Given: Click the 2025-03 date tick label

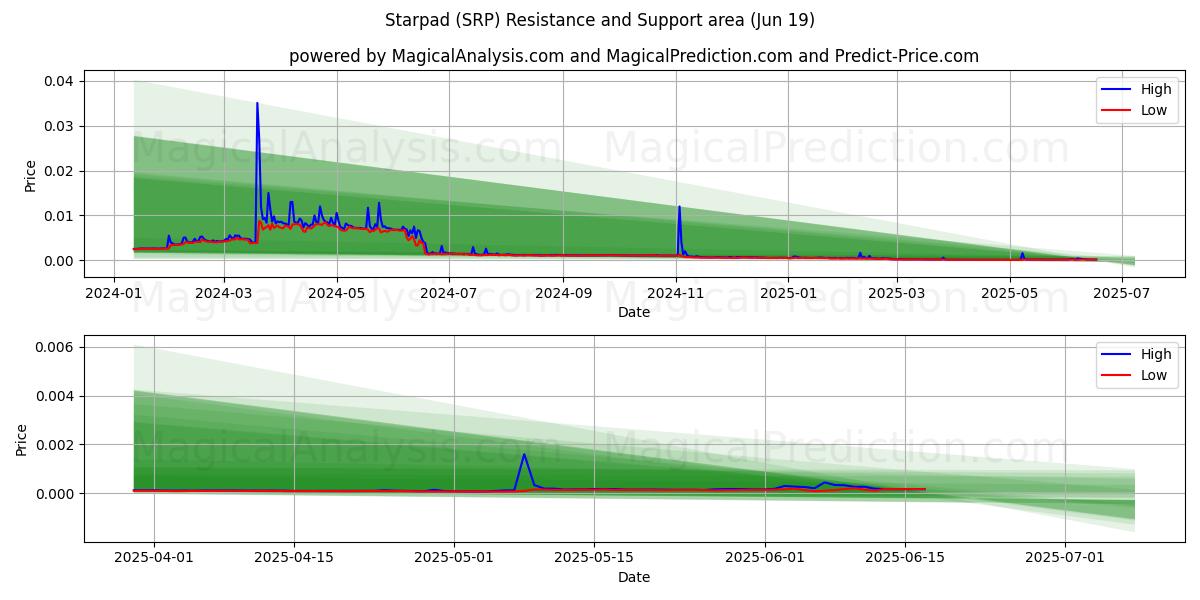Looking at the screenshot, I should tap(897, 293).
